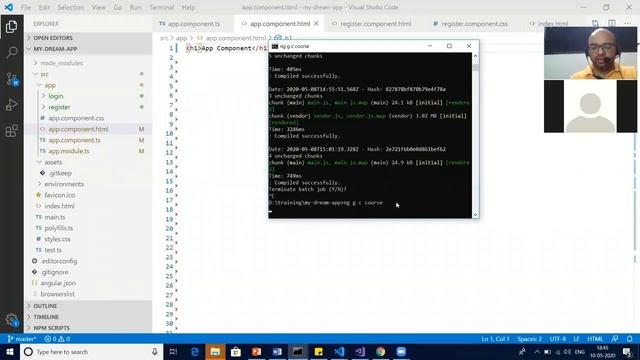Screen dimensions: 640x360
Task: Click the HTML language mode in status bar
Action: point(595,339)
